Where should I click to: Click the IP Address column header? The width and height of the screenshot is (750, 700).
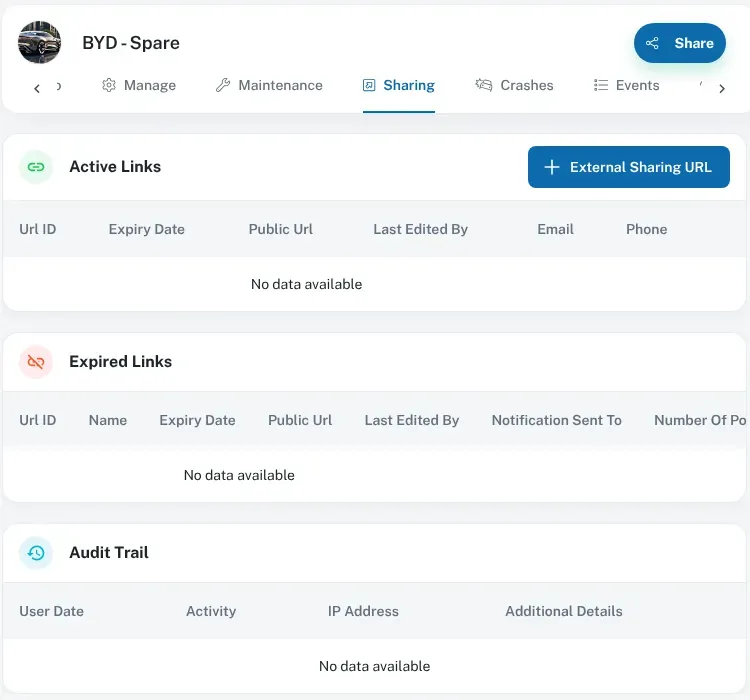pyautogui.click(x=363, y=611)
